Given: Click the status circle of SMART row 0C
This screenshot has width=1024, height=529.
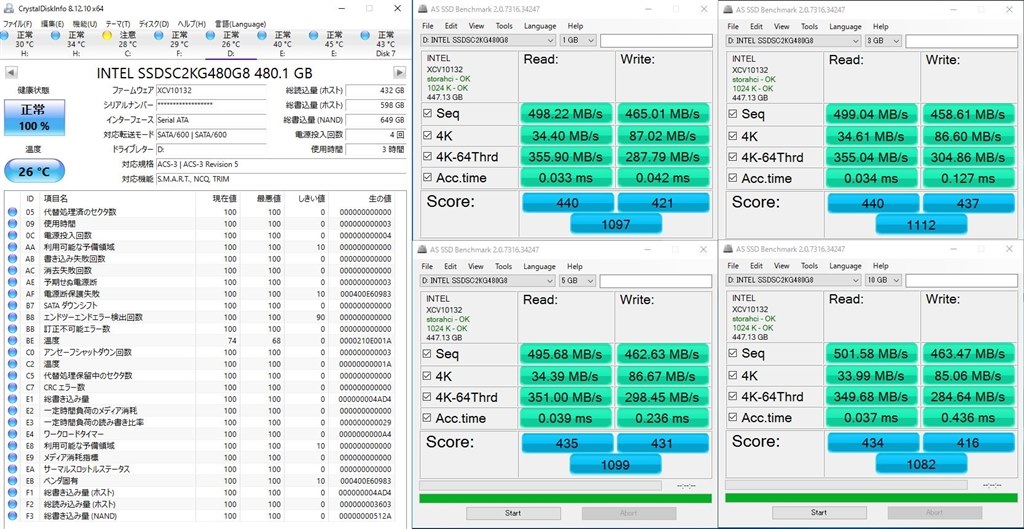Looking at the screenshot, I should [x=12, y=235].
